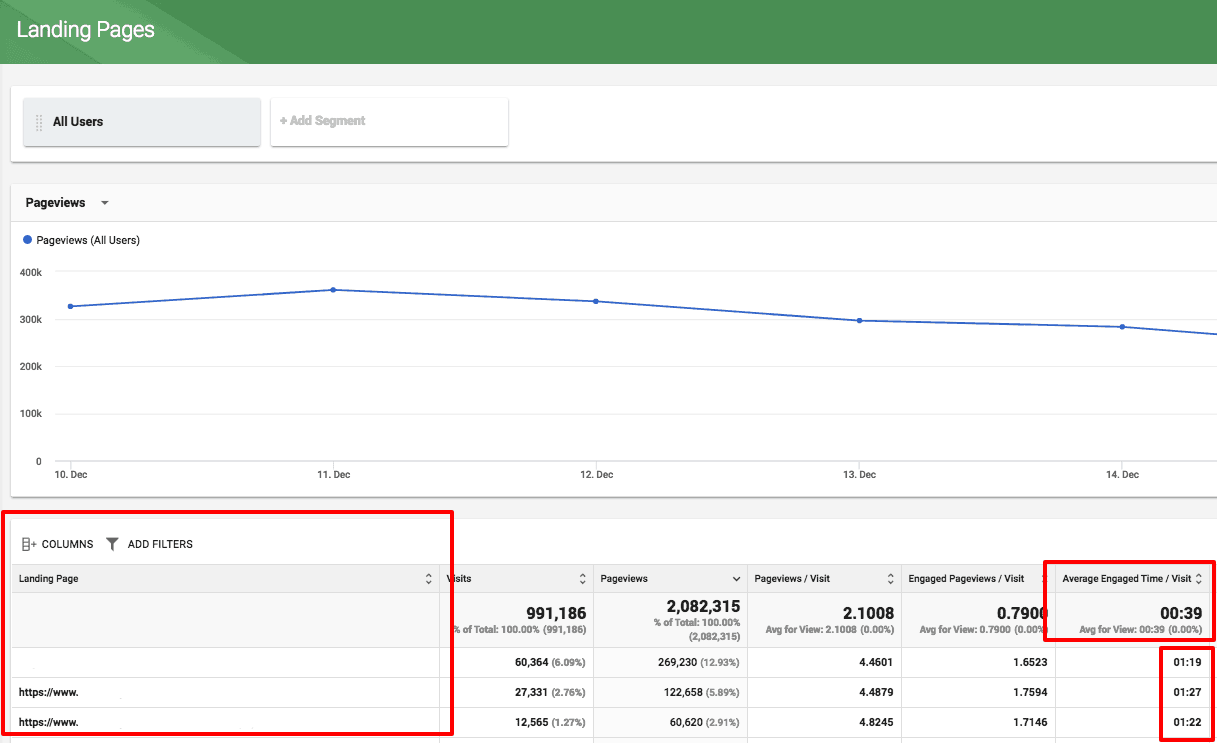The height and width of the screenshot is (743, 1217).
Task: Click the ADD FILTERS funnel icon
Action: [x=112, y=544]
